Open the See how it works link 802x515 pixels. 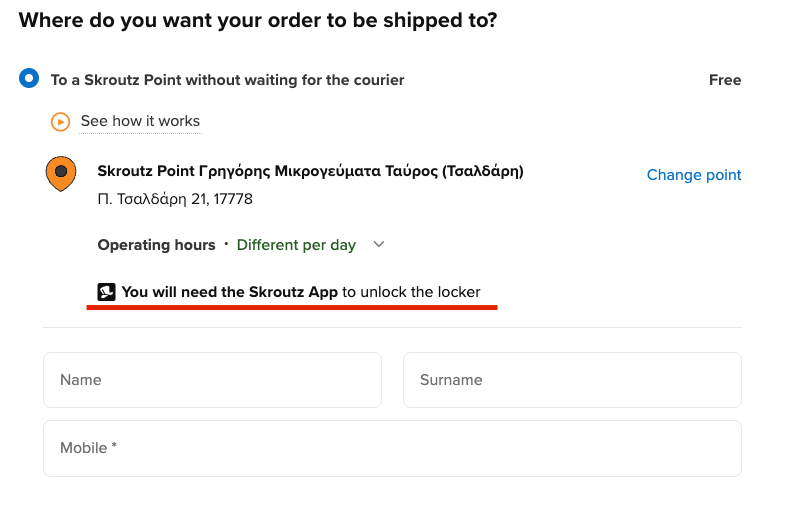140,121
